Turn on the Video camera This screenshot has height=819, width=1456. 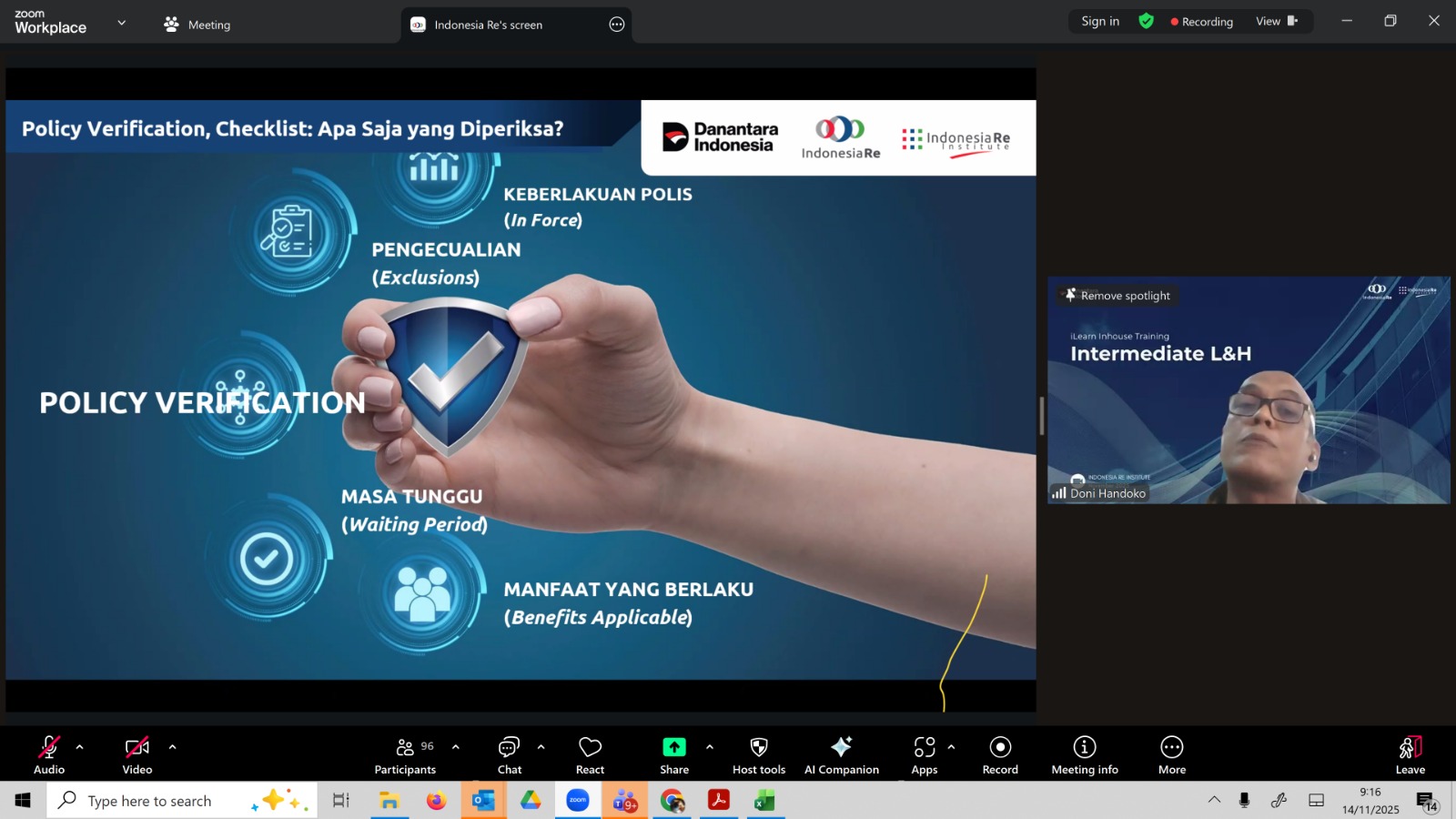(137, 755)
